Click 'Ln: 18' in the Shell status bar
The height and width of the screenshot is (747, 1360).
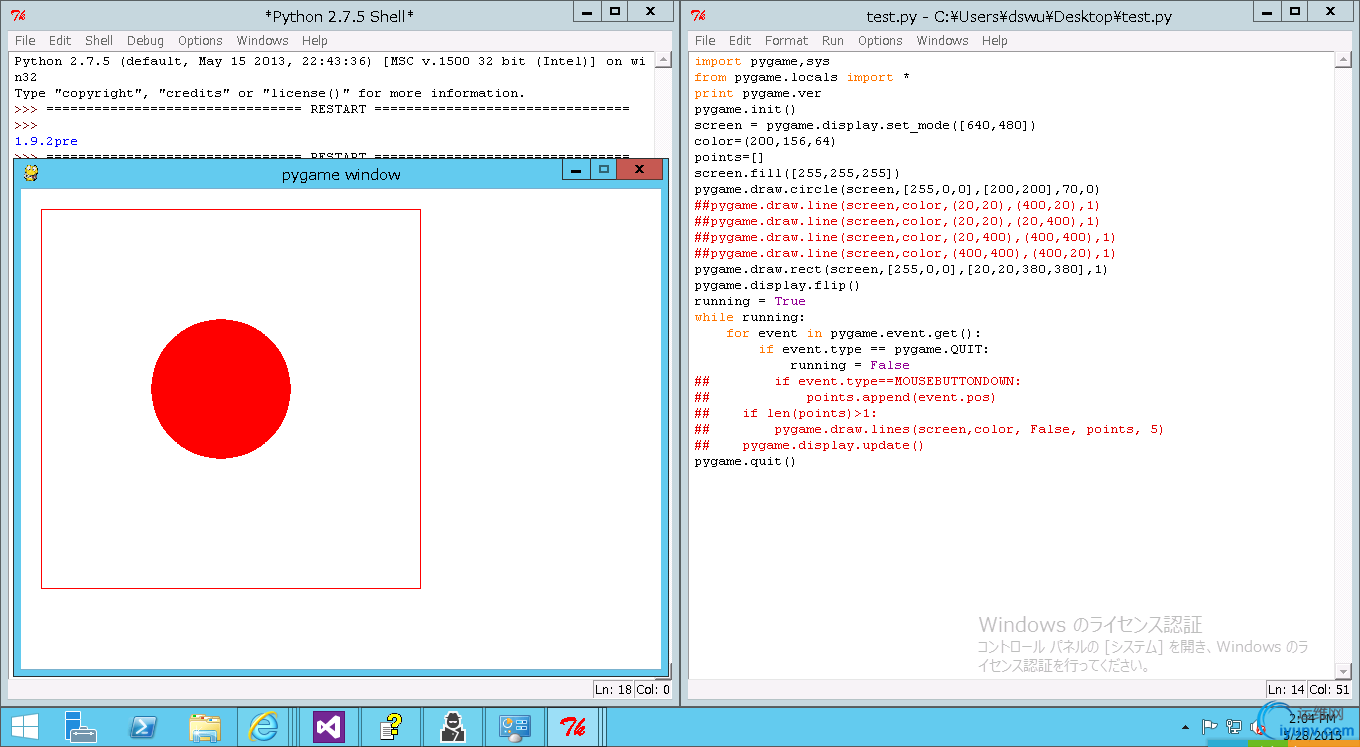click(612, 689)
